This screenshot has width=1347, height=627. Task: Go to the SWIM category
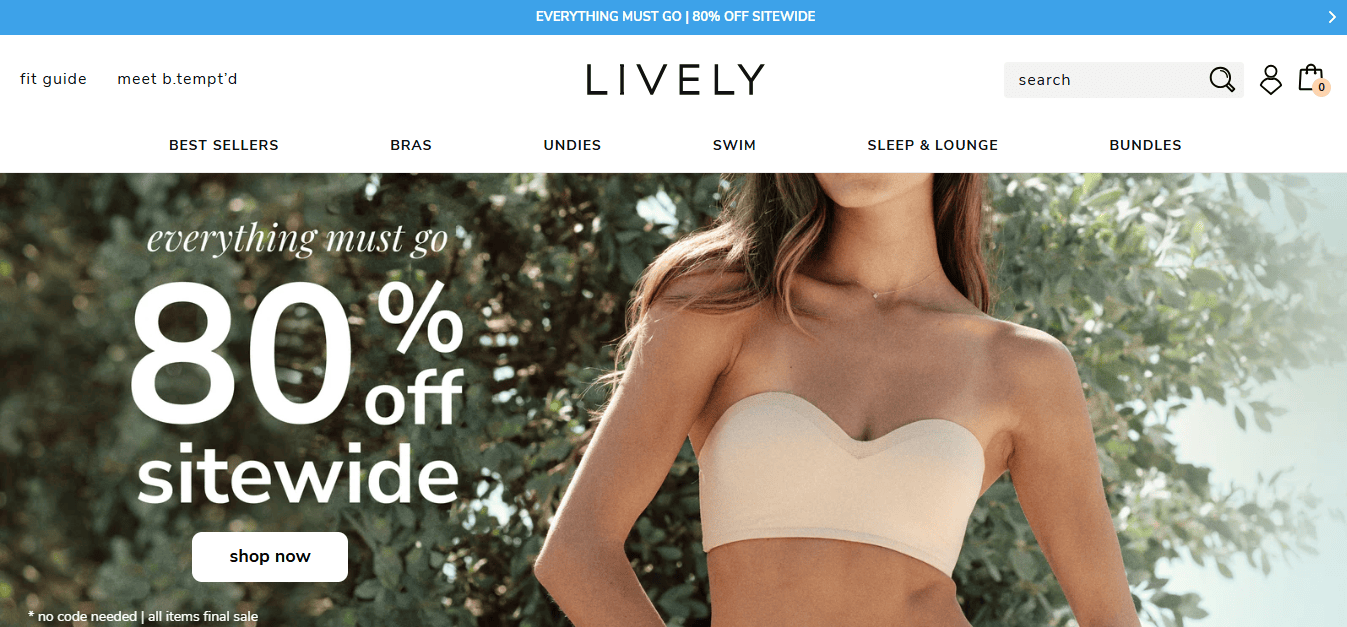[734, 145]
